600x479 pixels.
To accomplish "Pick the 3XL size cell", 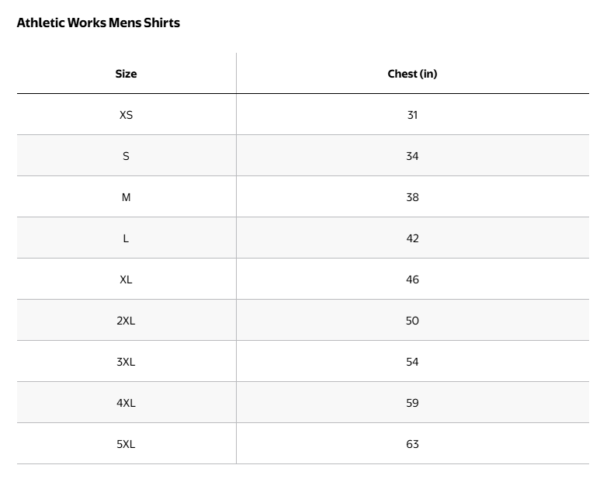I will click(126, 361).
